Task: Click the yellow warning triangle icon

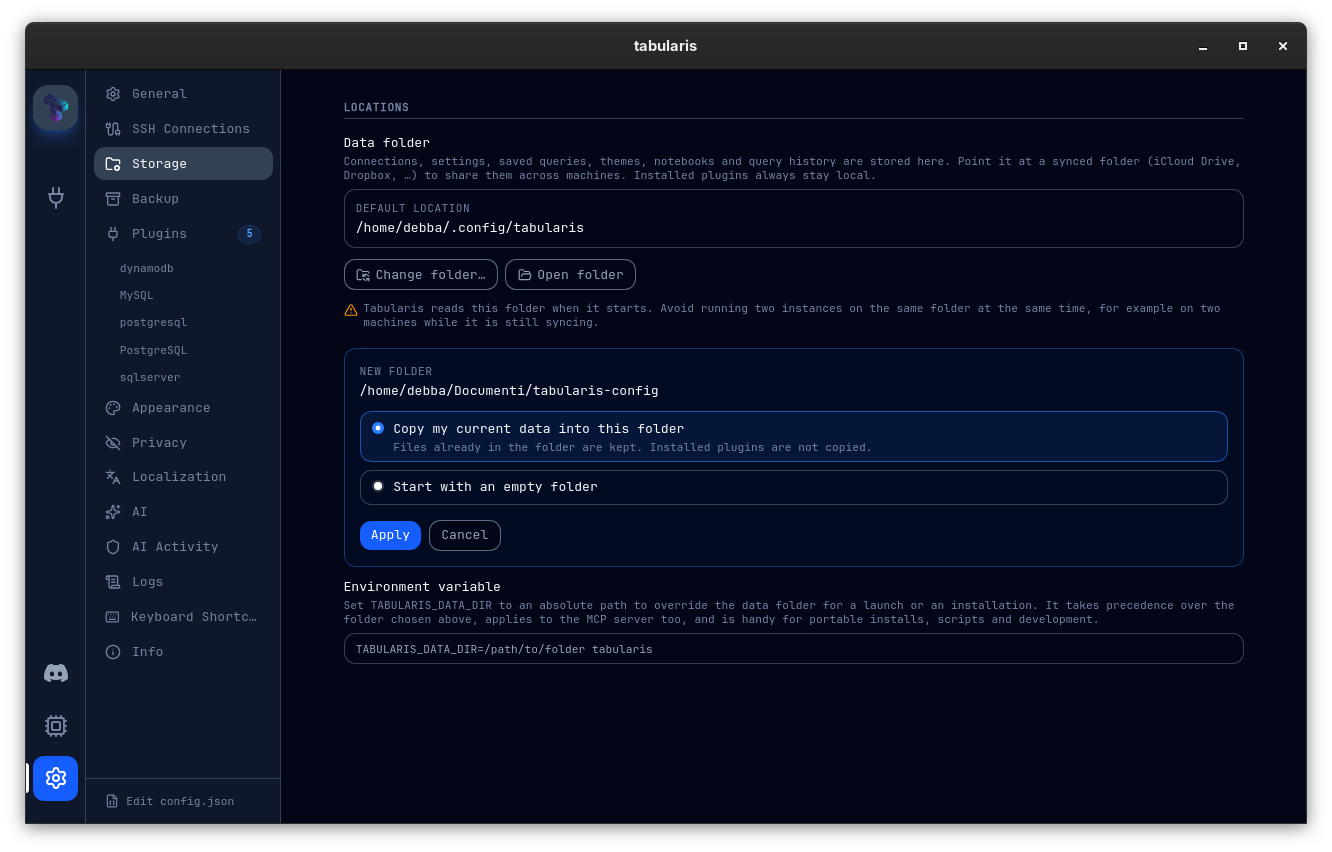Action: [x=351, y=310]
